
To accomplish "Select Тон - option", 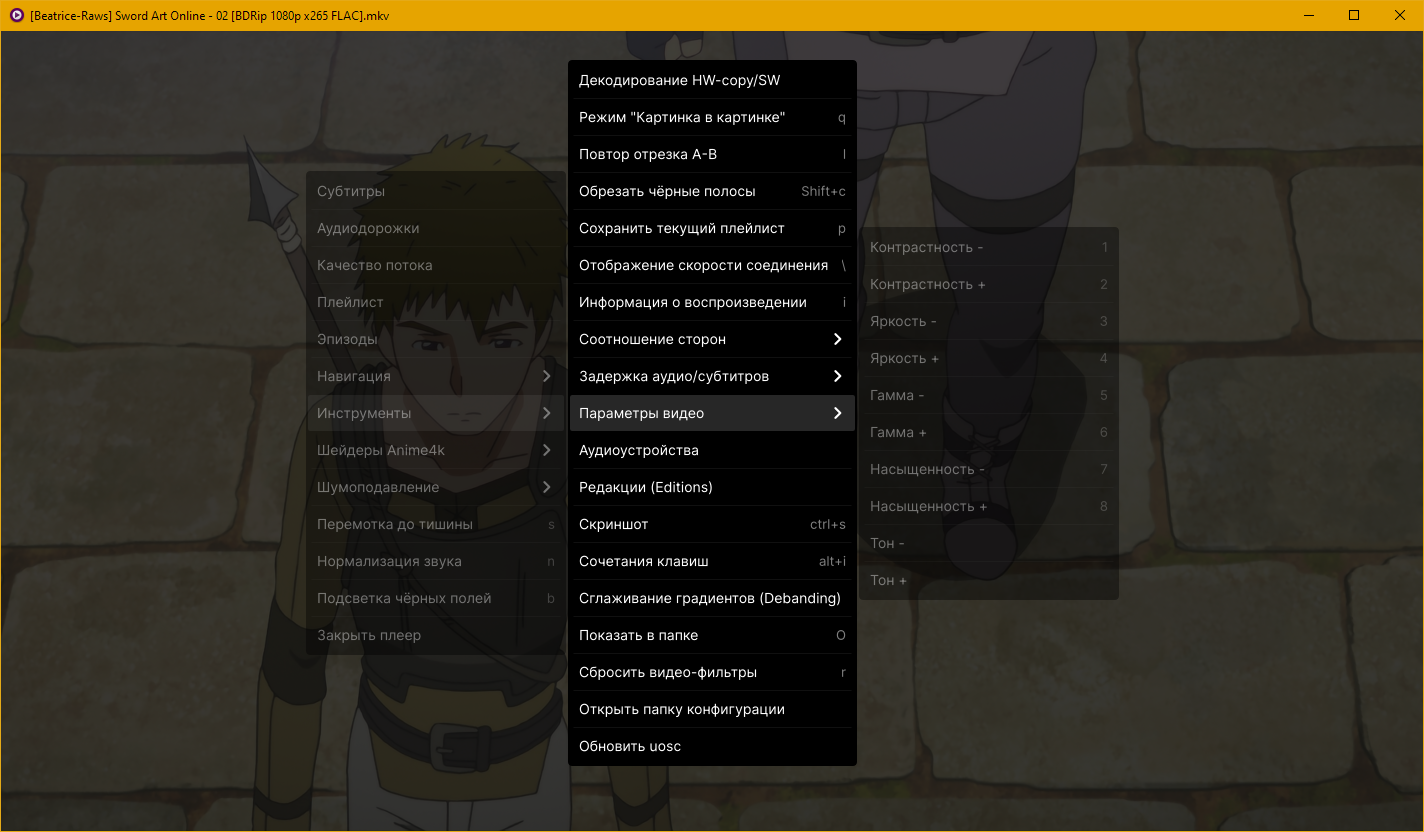I will (x=989, y=543).
